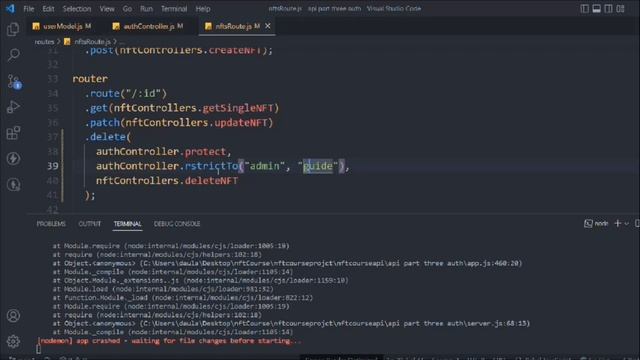Place cursor on line 39 number
Screen dimensions: 640x360
pos(53,166)
